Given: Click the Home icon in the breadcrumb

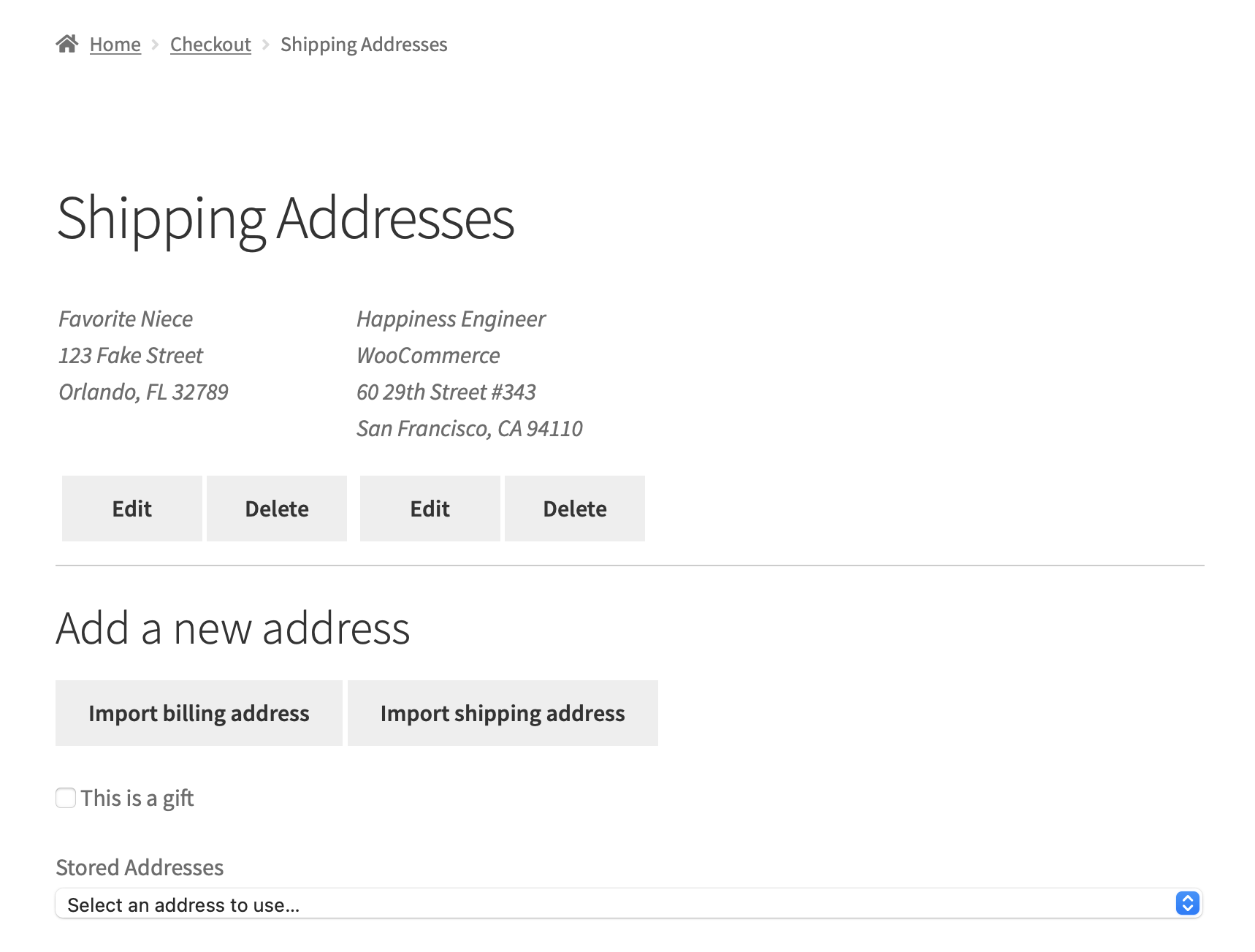Looking at the screenshot, I should coord(68,42).
